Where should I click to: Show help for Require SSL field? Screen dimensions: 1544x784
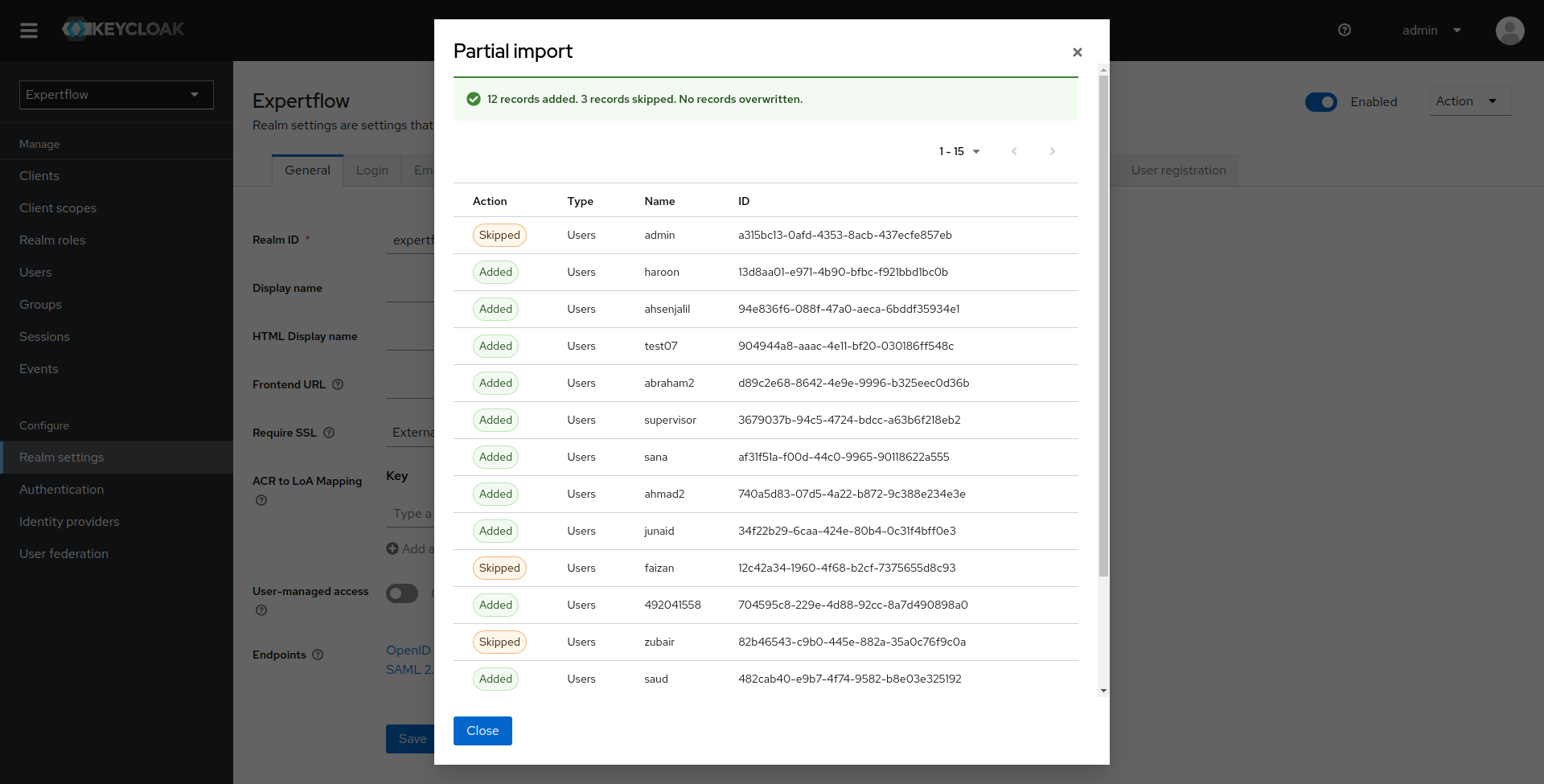click(x=329, y=433)
